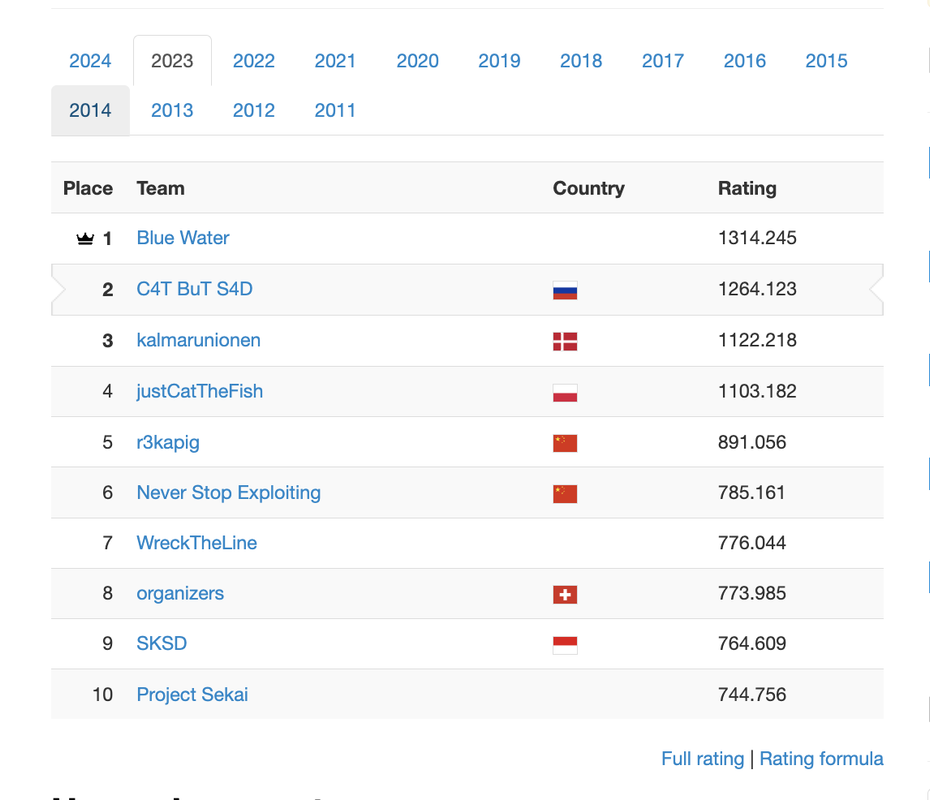Switch to the 2015 tab

tap(827, 60)
